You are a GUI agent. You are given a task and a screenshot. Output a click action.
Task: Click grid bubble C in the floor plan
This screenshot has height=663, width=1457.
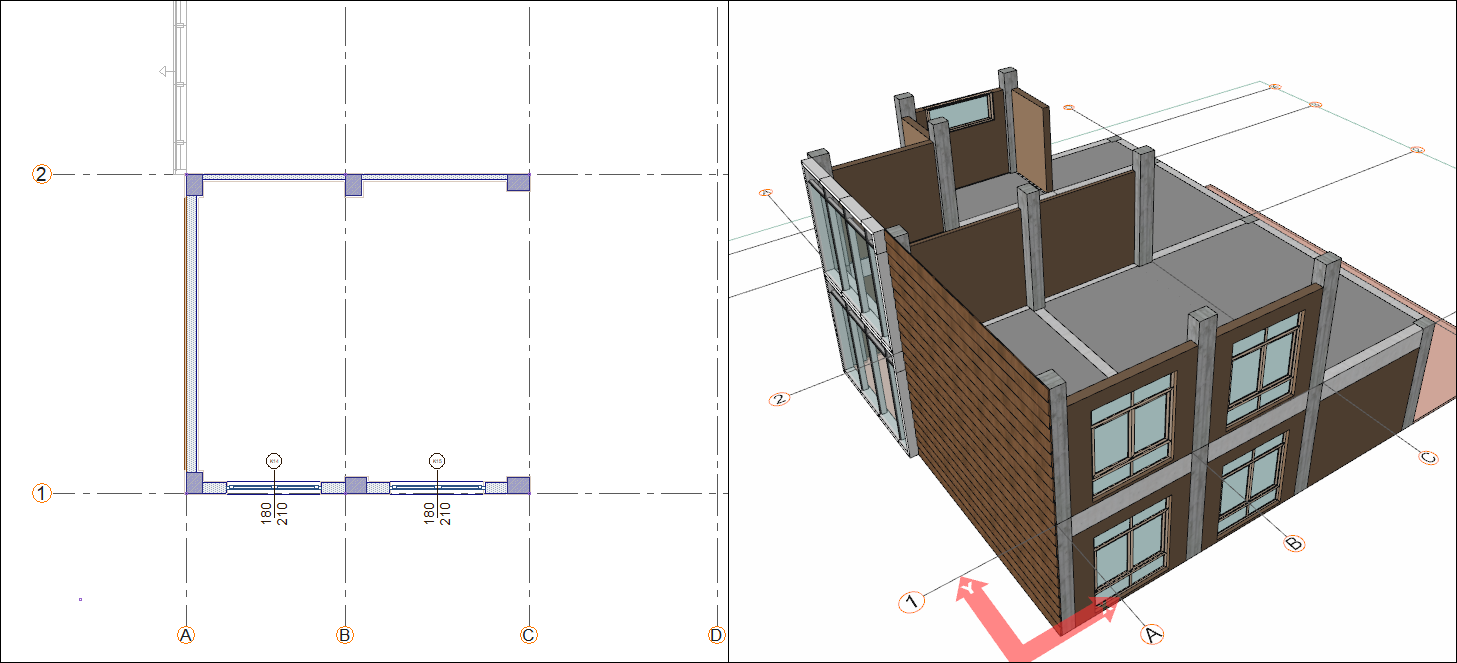(528, 635)
